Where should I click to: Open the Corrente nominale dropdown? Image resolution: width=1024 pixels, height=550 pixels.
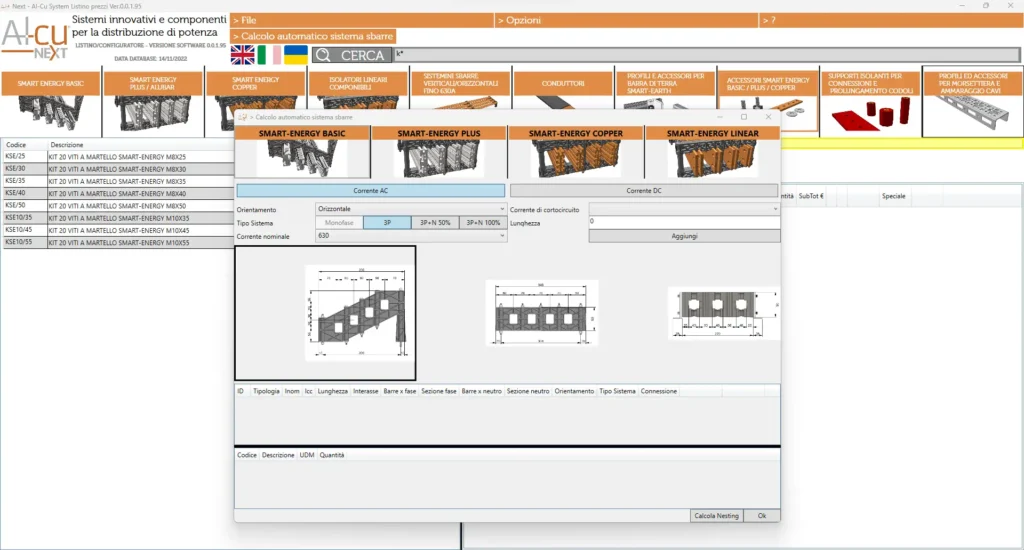pos(411,236)
